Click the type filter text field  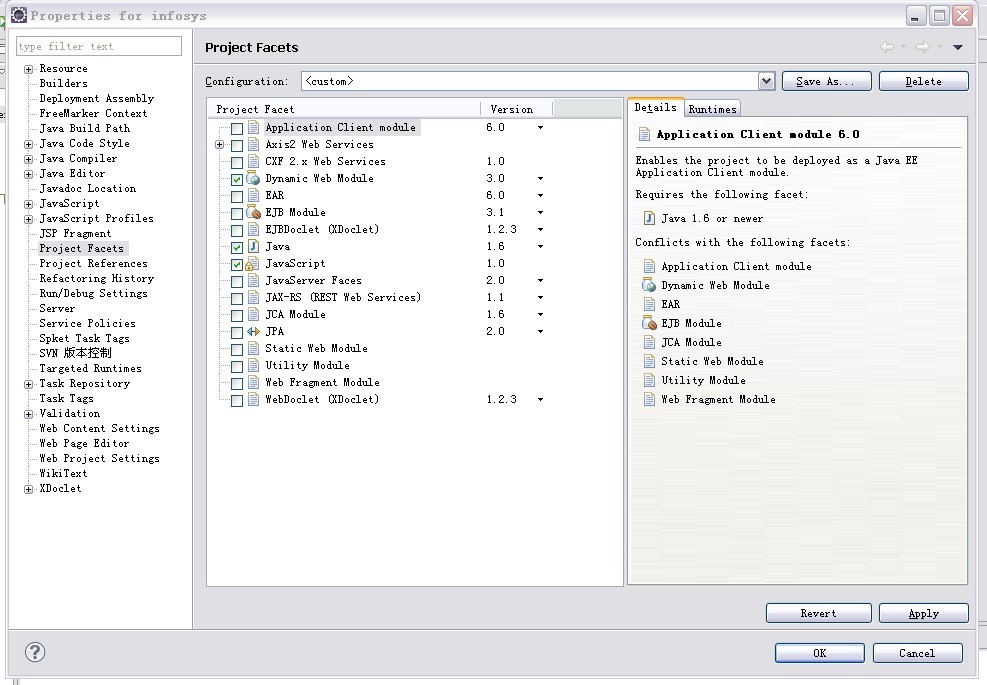[99, 46]
